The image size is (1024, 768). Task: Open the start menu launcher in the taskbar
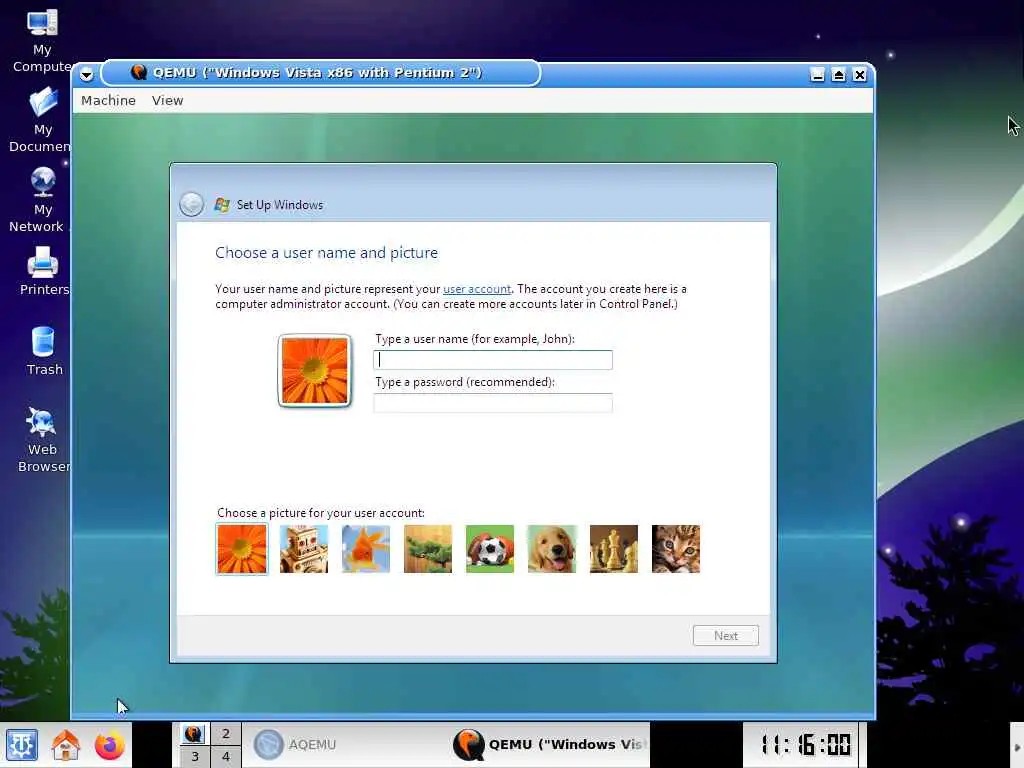pos(22,745)
